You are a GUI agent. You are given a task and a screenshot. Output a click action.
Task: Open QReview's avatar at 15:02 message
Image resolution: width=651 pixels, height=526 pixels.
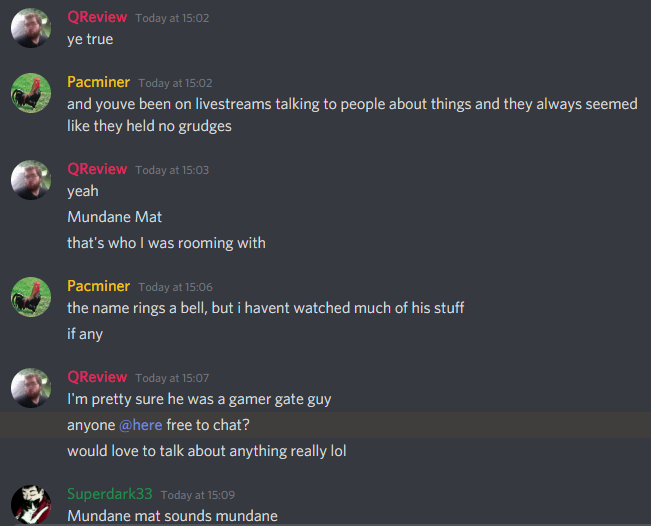(31, 28)
